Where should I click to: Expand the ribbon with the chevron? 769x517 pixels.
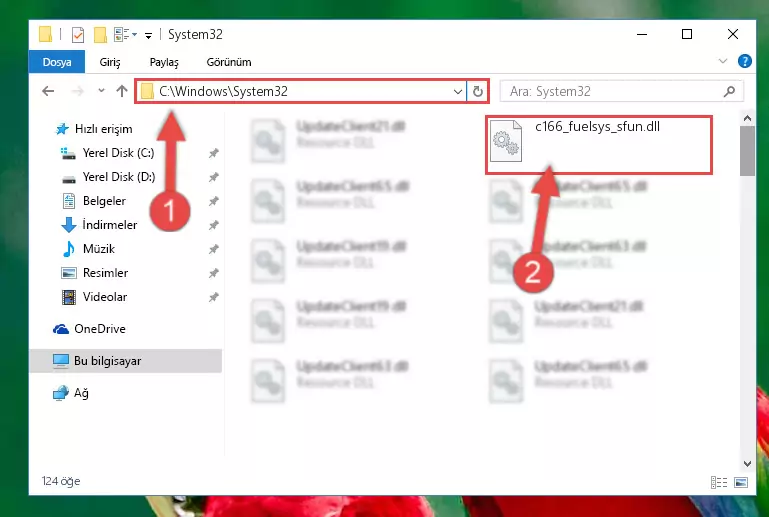click(722, 61)
